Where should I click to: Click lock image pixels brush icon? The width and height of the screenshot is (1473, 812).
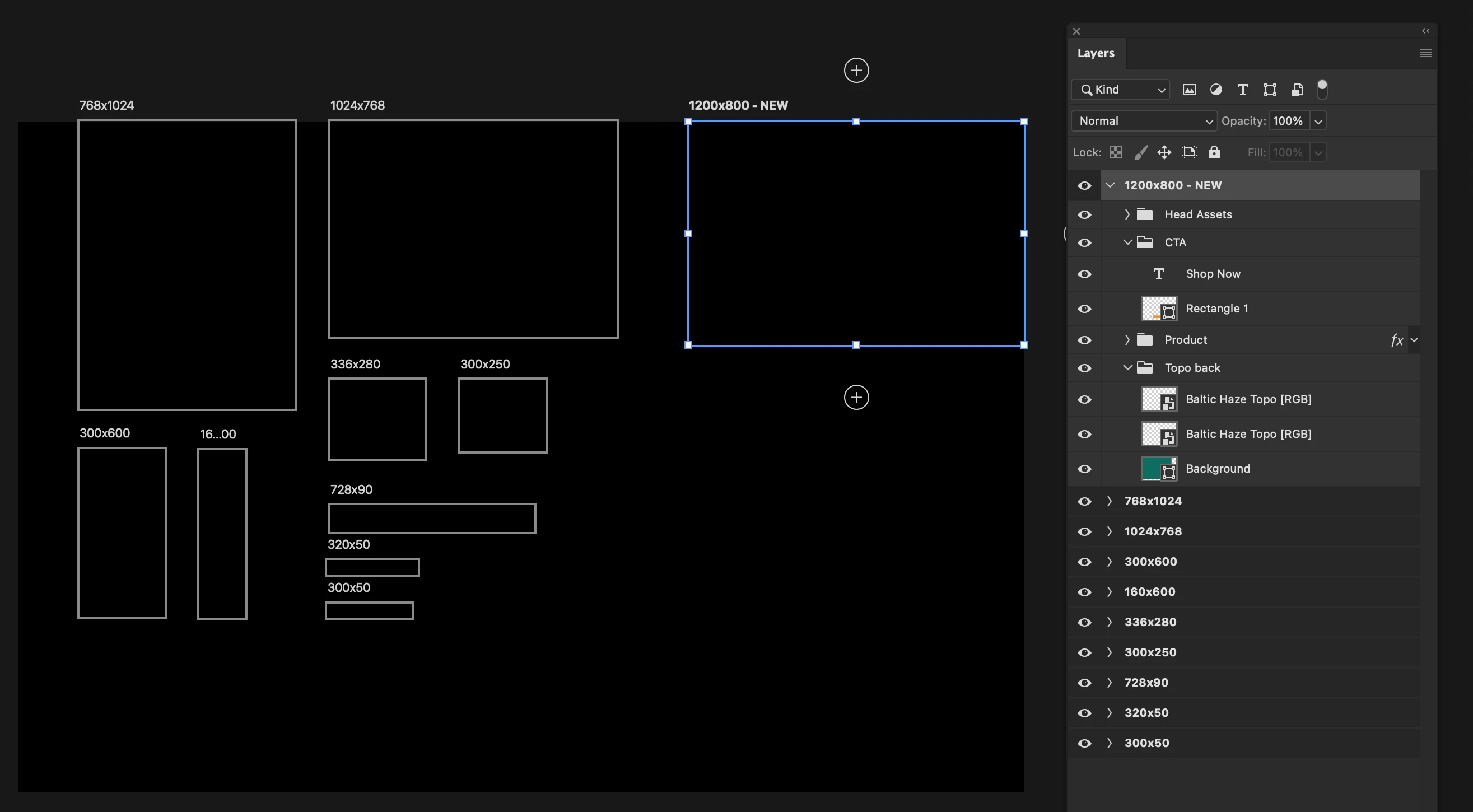[1140, 152]
